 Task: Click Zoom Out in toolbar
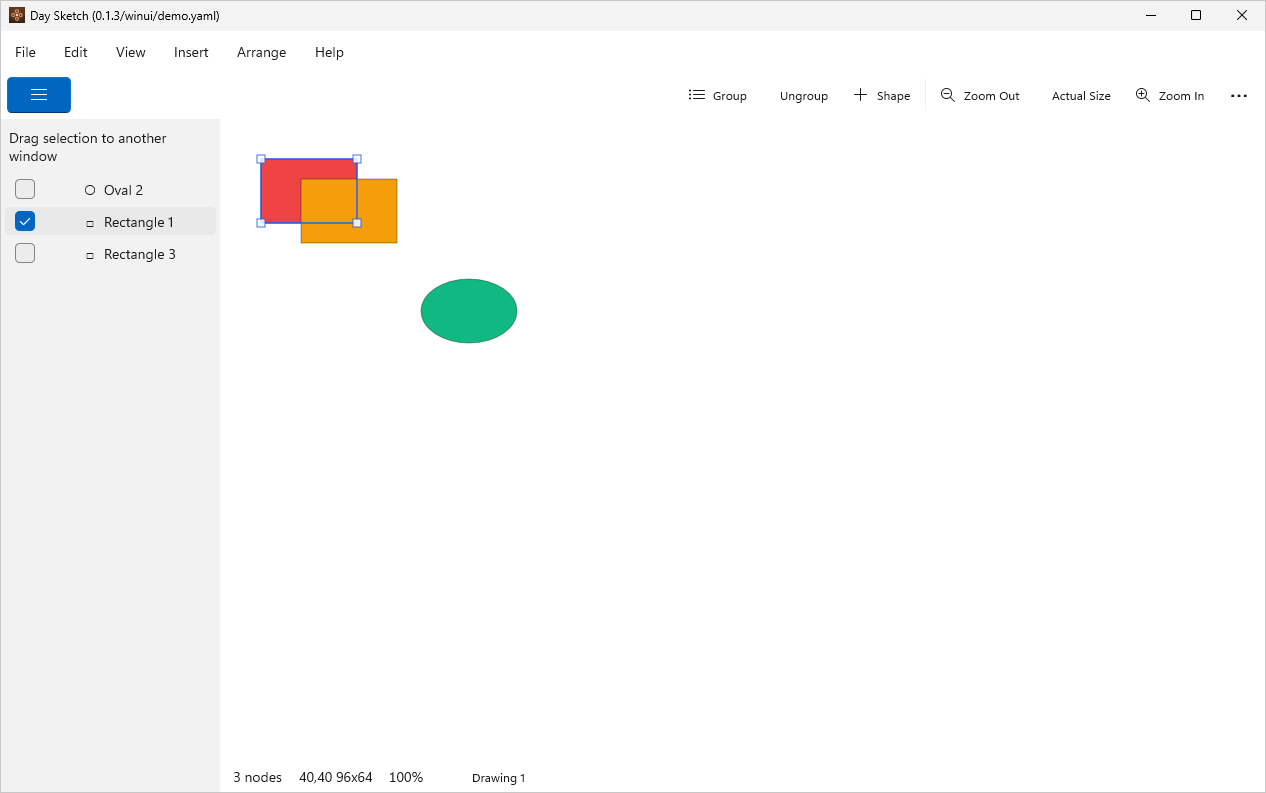[980, 96]
